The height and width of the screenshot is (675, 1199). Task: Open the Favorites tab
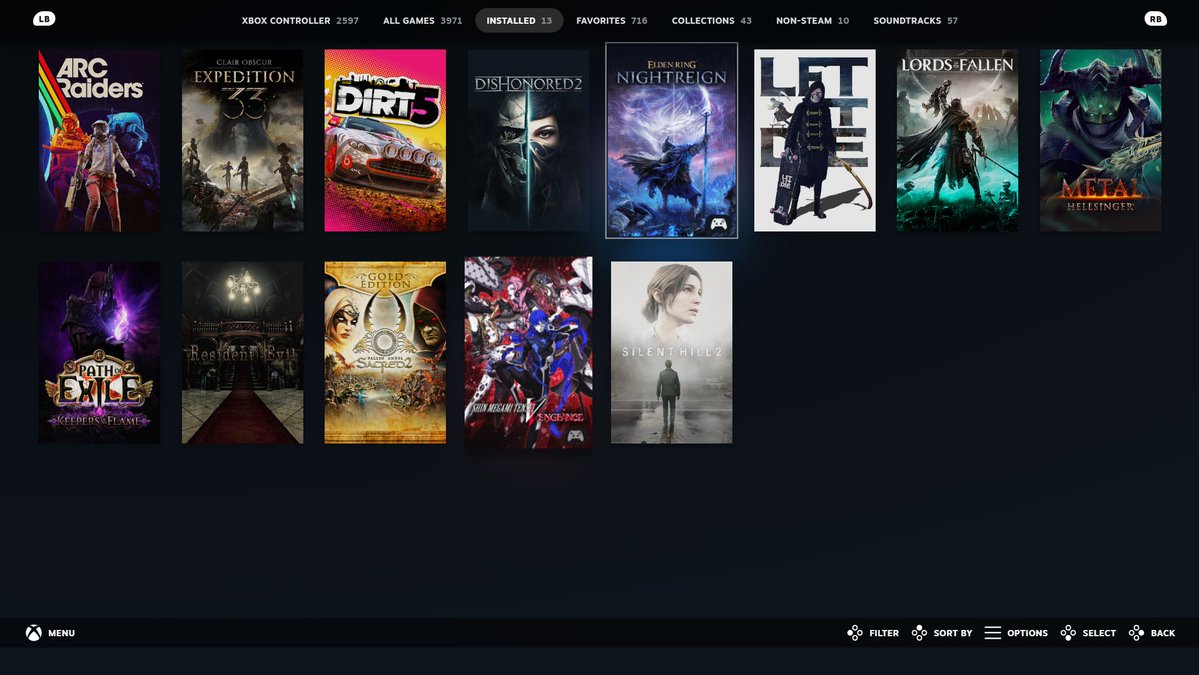[612, 21]
